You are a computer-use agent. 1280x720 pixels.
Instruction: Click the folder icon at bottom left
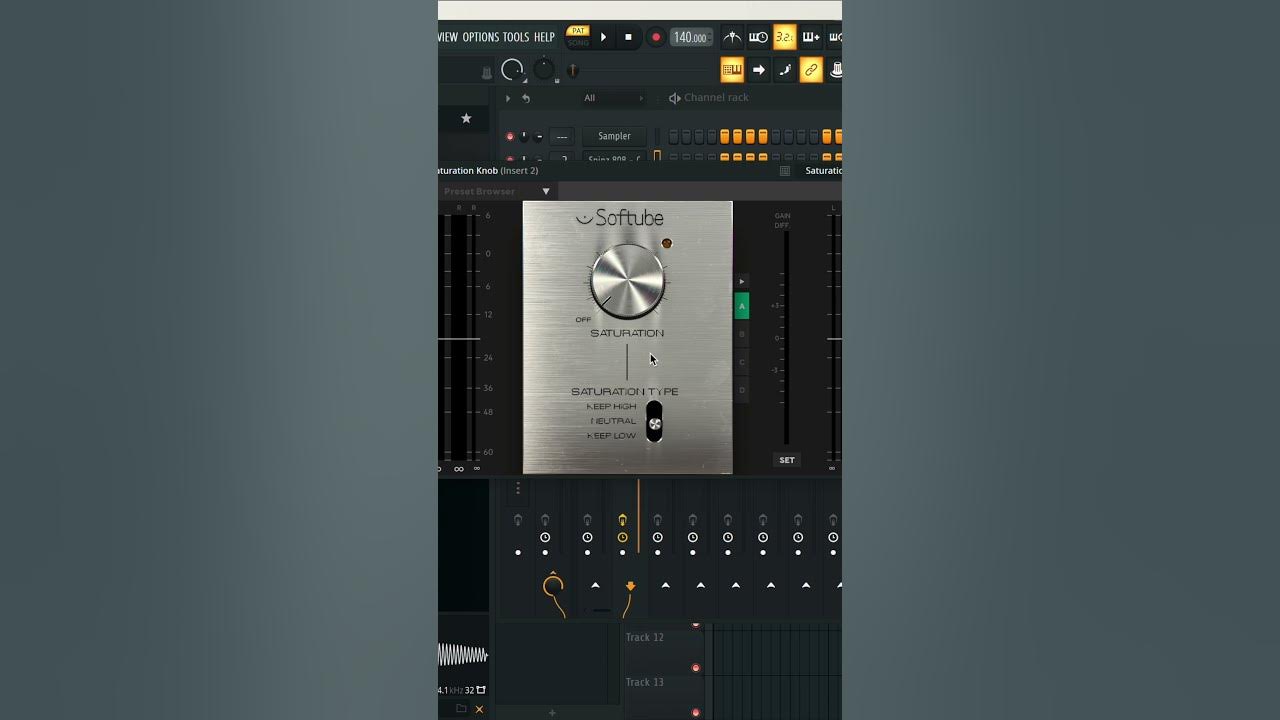(x=461, y=709)
